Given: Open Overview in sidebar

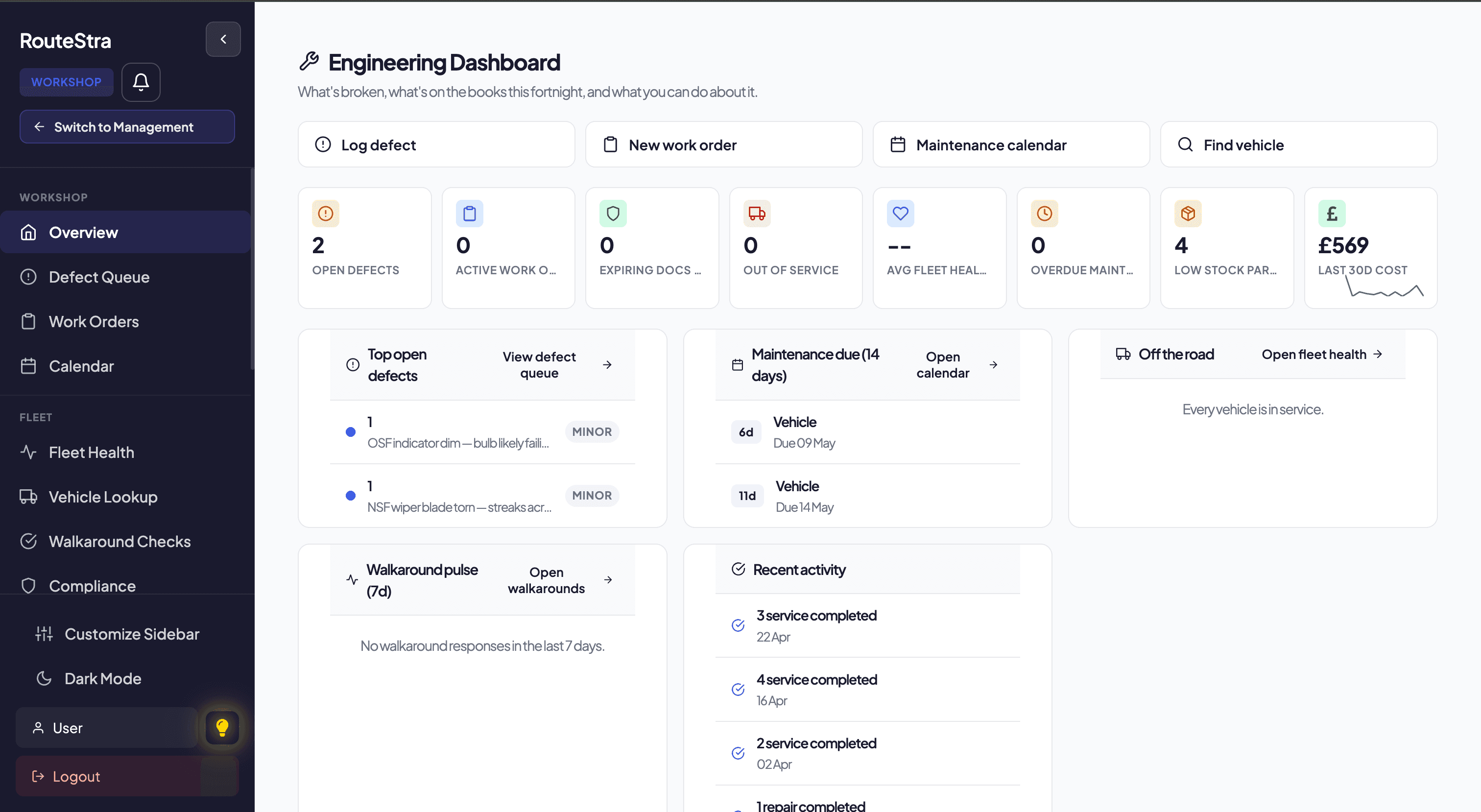Looking at the screenshot, I should [x=125, y=232].
